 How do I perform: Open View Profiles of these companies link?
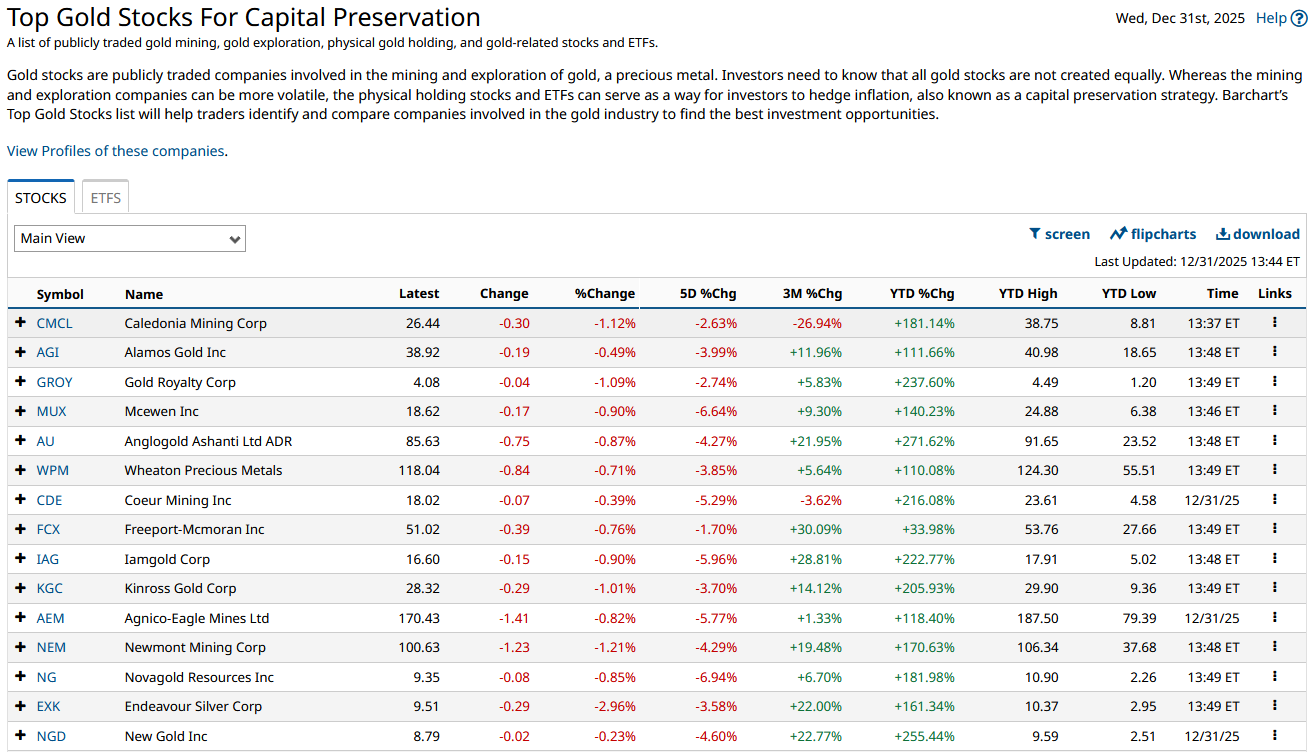[115, 151]
